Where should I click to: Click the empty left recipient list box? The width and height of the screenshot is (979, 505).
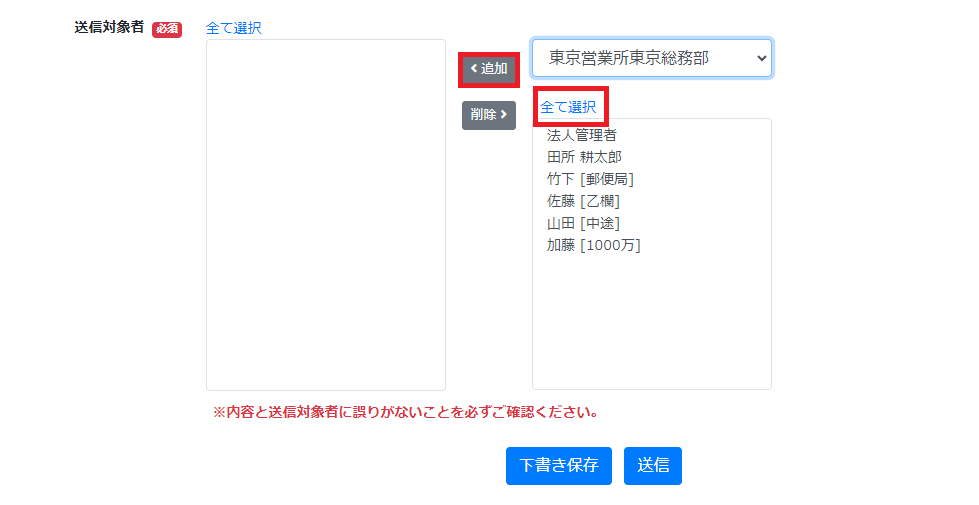pos(326,215)
